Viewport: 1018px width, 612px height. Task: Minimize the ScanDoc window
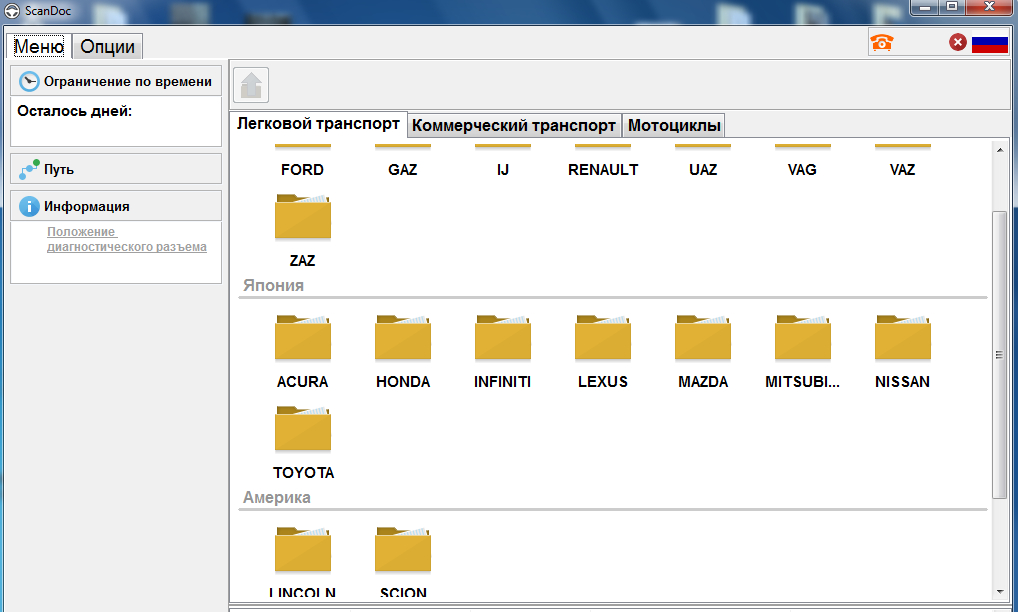tap(925, 7)
